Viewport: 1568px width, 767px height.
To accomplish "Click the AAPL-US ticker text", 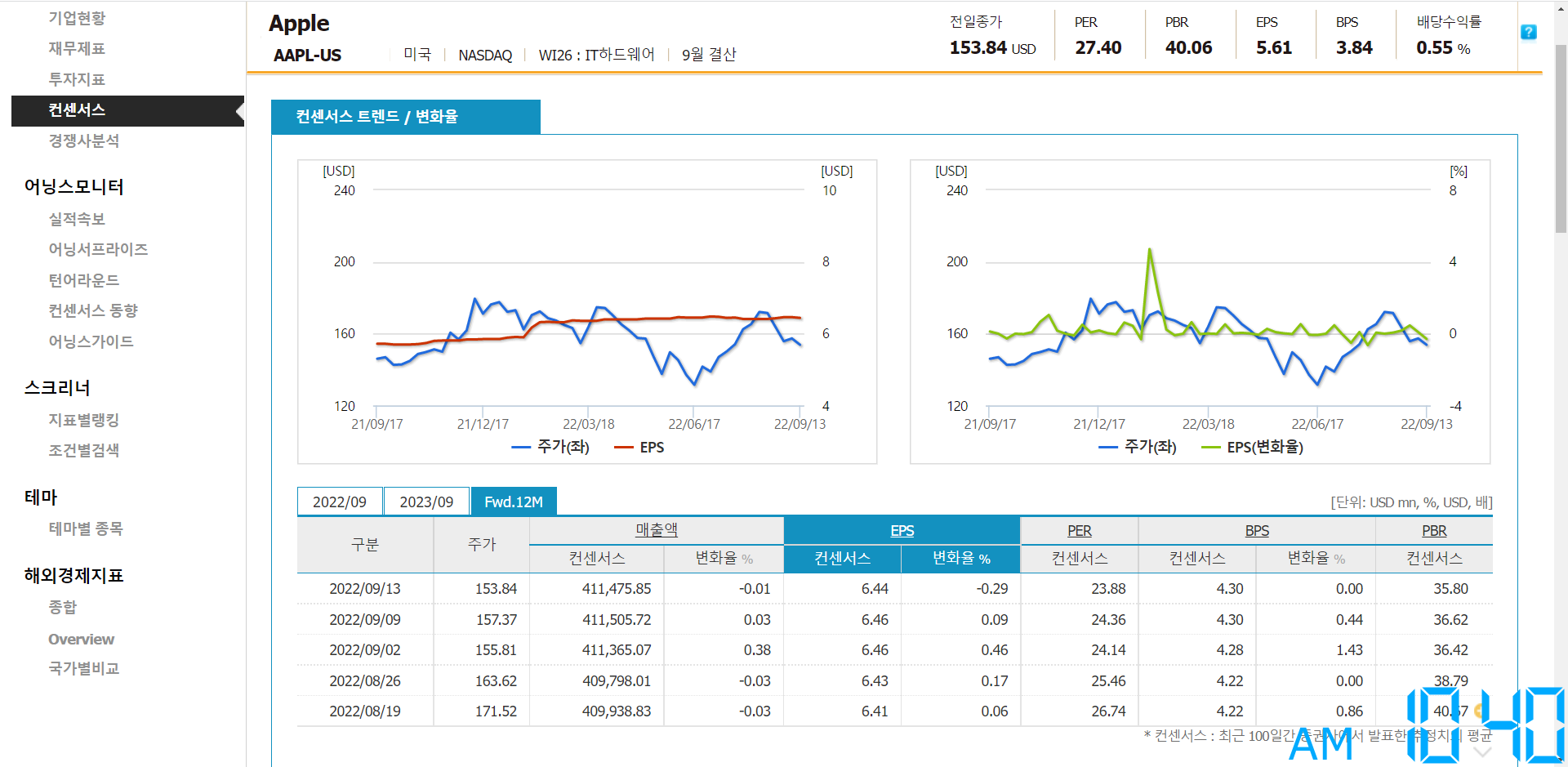I will click(307, 56).
